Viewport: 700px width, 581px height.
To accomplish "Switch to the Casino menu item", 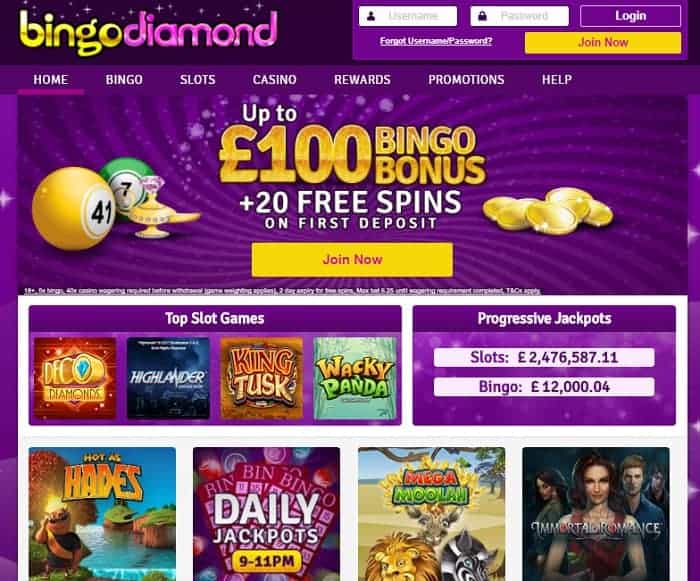I will click(274, 79).
